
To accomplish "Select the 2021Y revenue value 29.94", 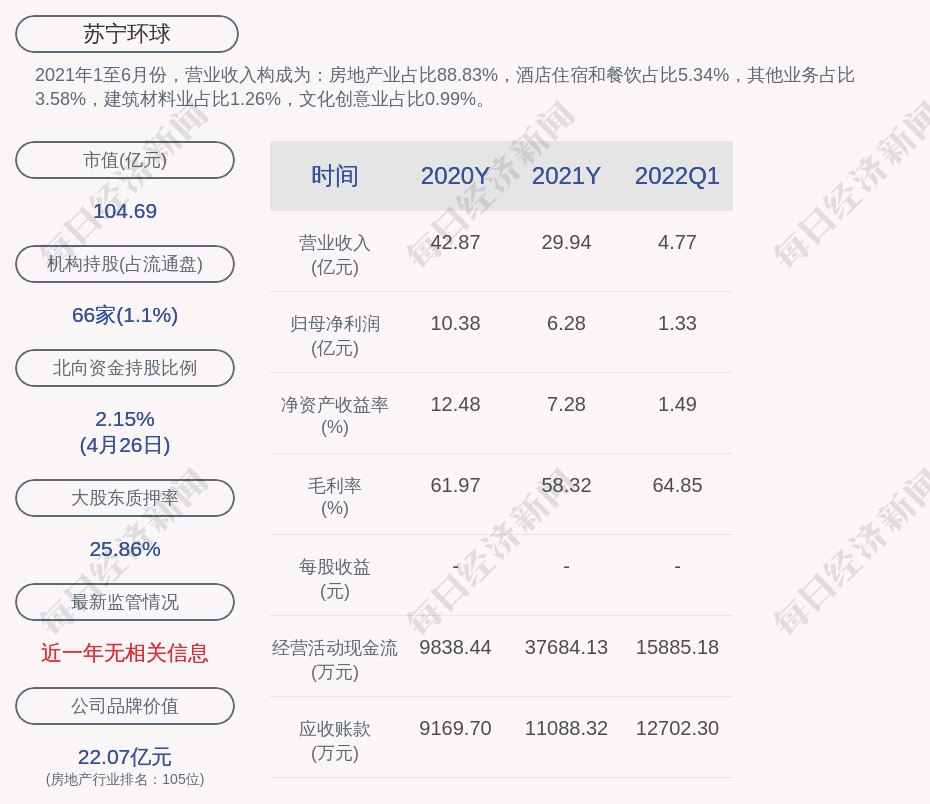I will [x=566, y=243].
